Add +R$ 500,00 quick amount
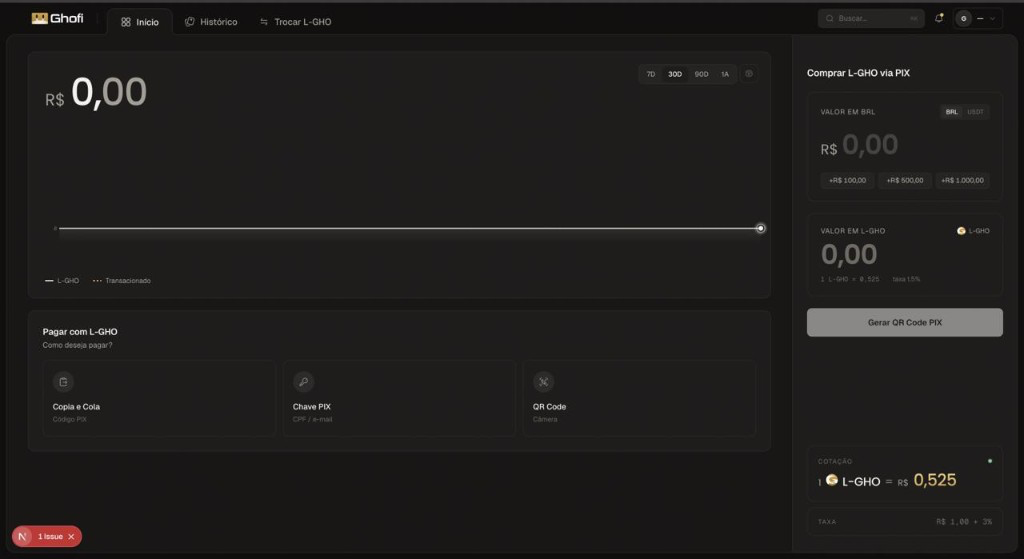This screenshot has width=1024, height=559. 905,180
